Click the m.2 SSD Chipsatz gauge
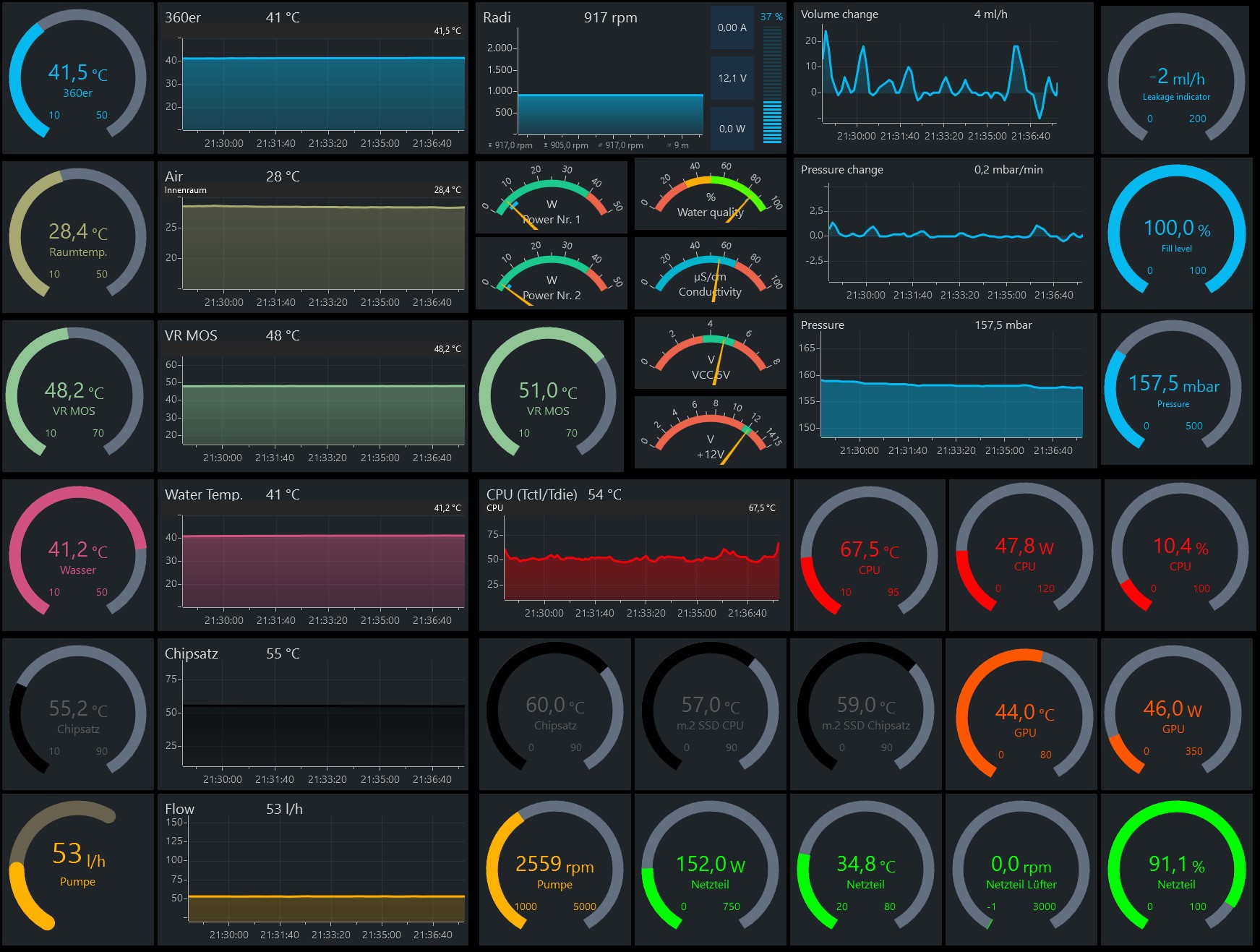 tap(865, 713)
